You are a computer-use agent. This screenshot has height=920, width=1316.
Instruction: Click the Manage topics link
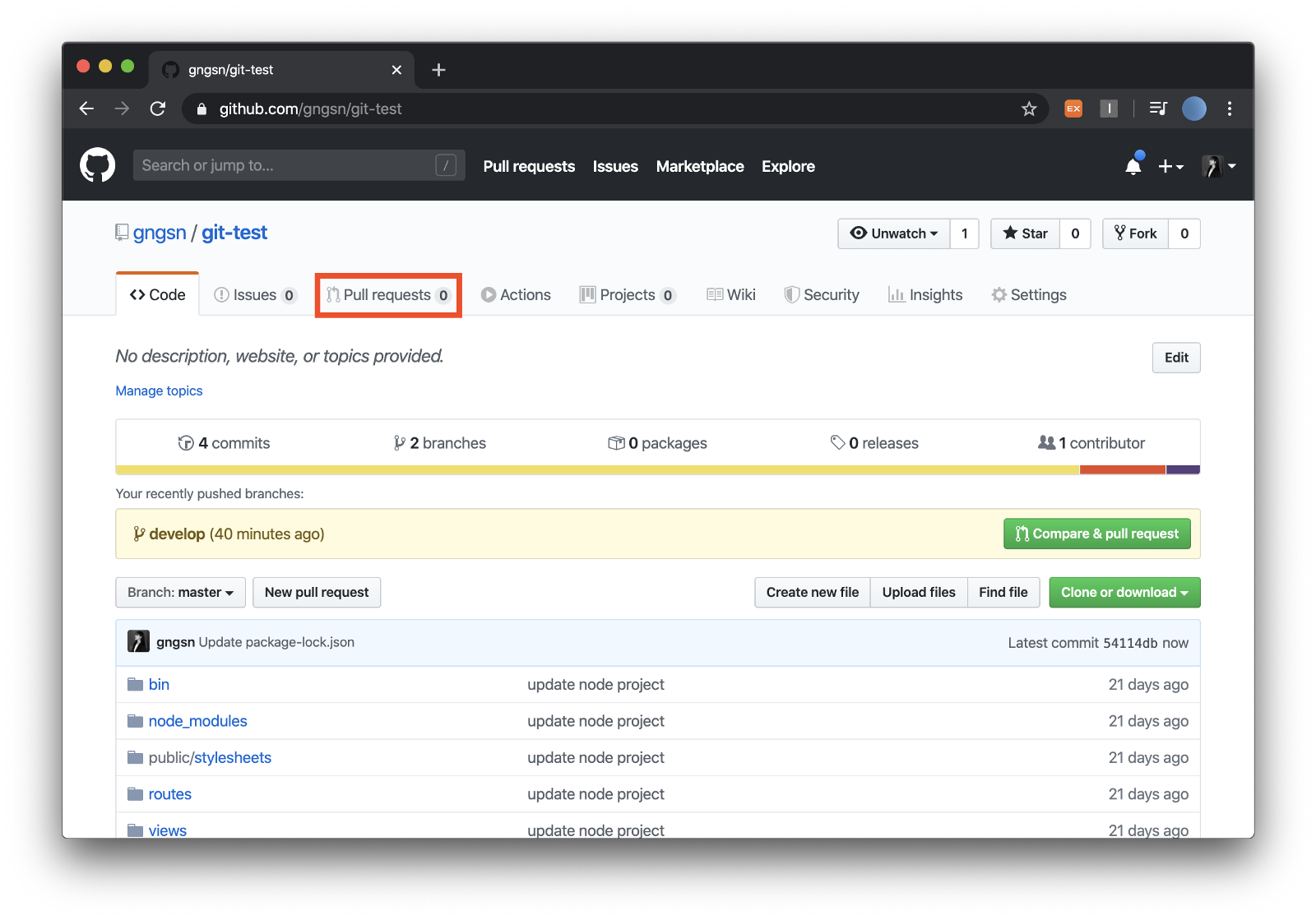(x=159, y=391)
